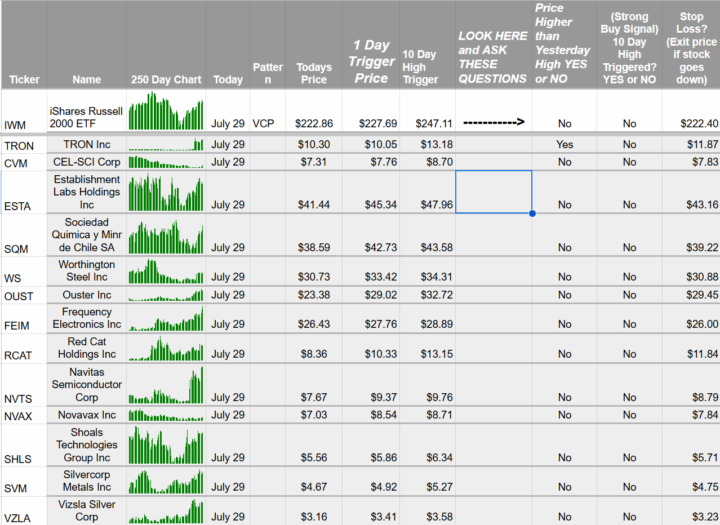This screenshot has width=720, height=525.
Task: Select the Novavax Inc name cell
Action: 87,415
